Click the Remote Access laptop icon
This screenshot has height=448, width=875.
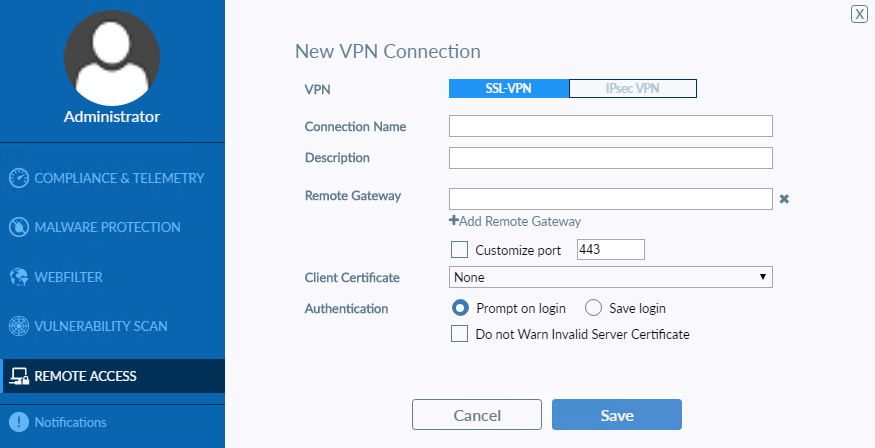(x=18, y=377)
